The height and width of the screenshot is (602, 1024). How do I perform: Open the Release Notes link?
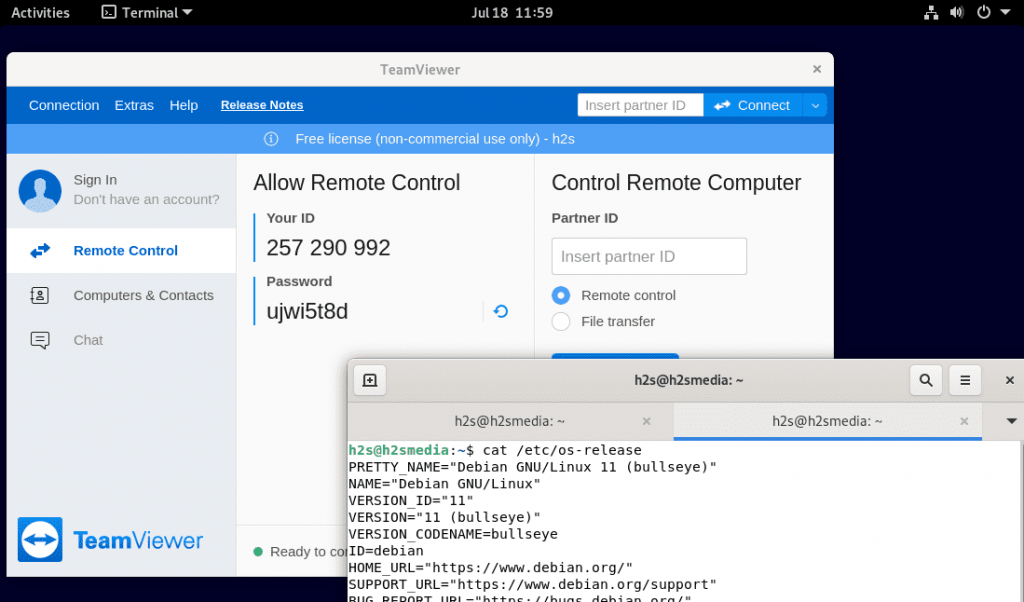(261, 104)
